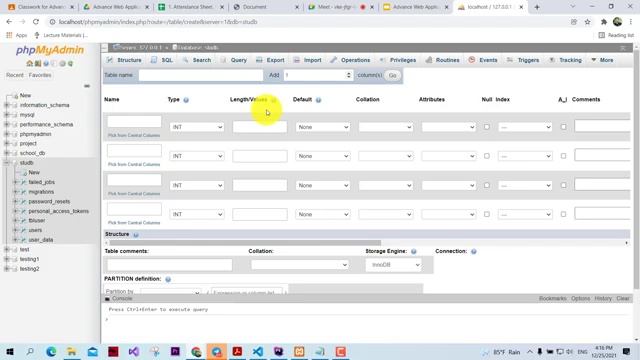Enable A_I for the first column row

(x=563, y=127)
